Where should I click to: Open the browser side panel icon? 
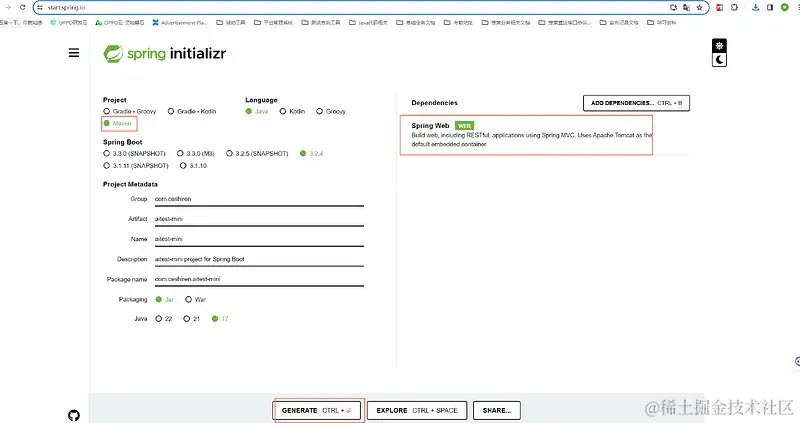coord(770,8)
